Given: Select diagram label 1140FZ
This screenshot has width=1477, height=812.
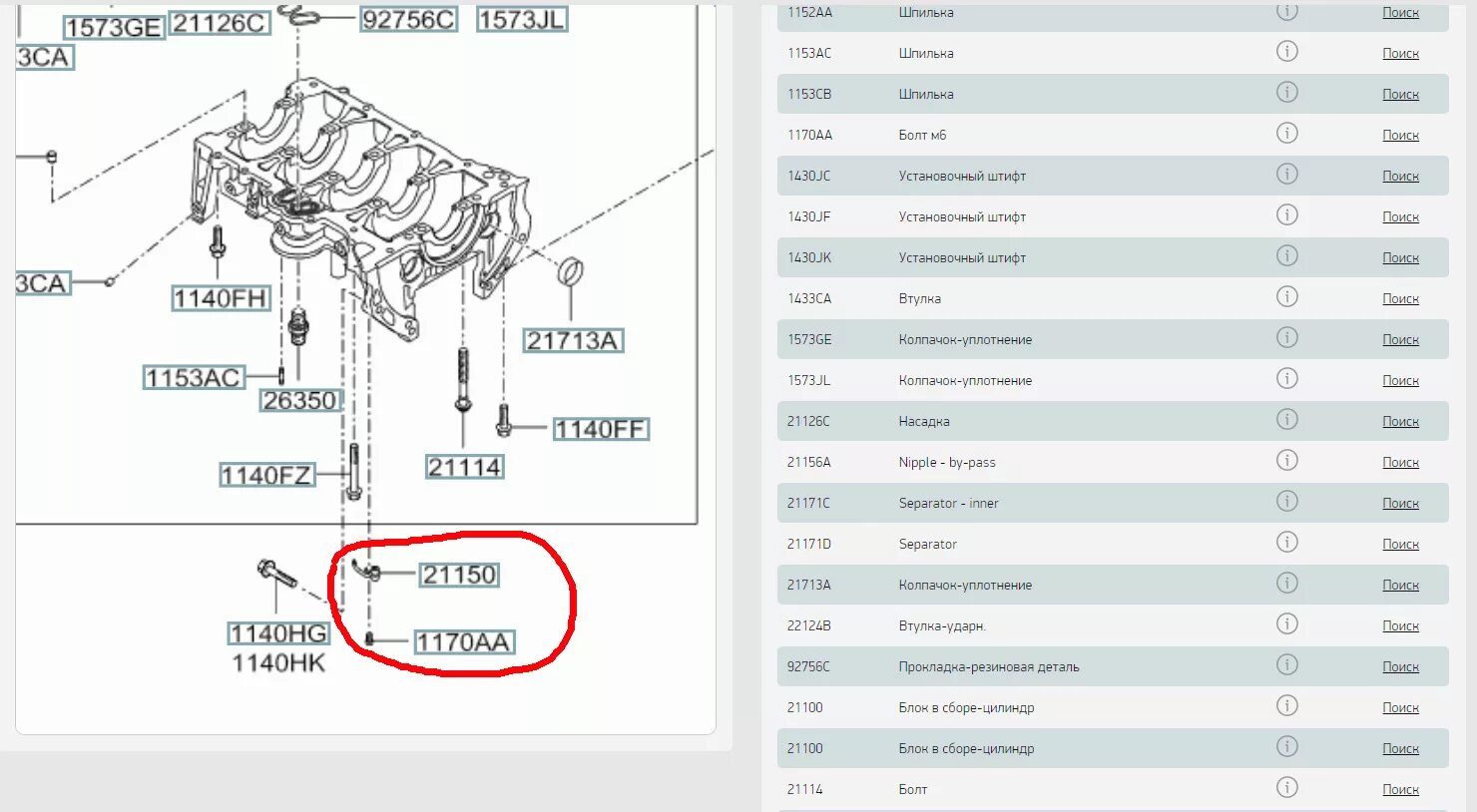Looking at the screenshot, I should pyautogui.click(x=266, y=476).
